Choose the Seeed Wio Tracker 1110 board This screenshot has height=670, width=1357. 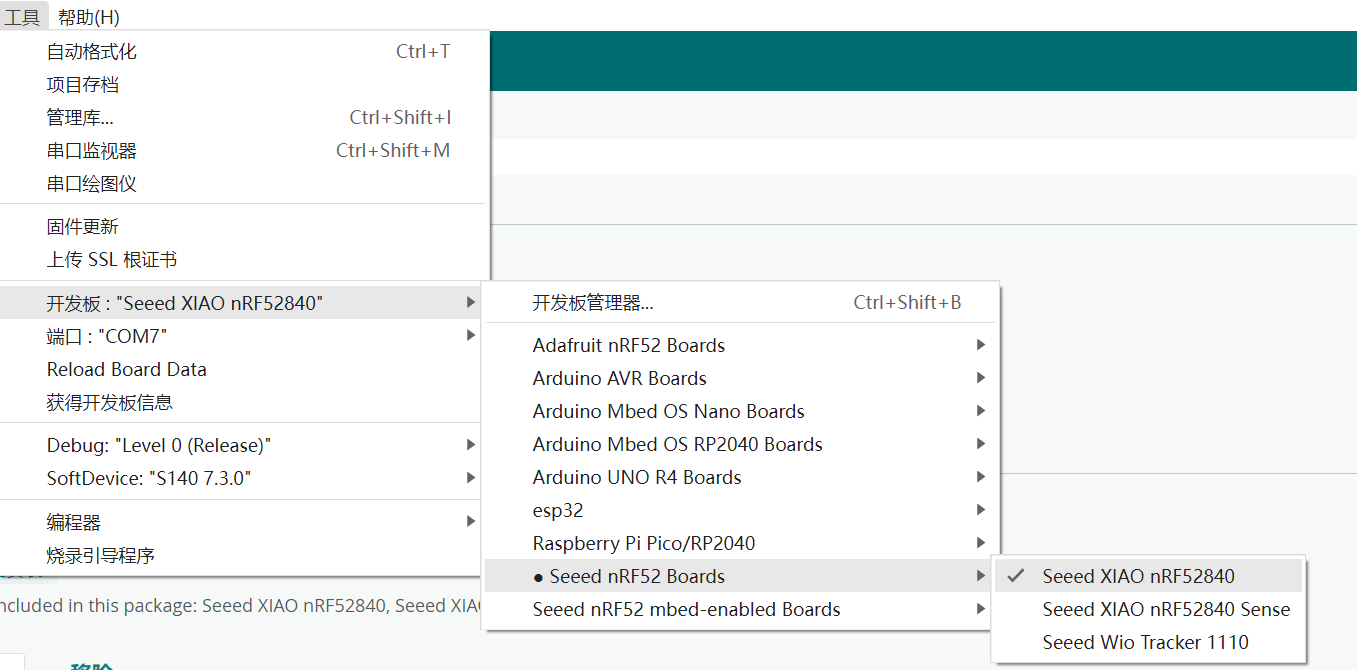click(x=1148, y=643)
